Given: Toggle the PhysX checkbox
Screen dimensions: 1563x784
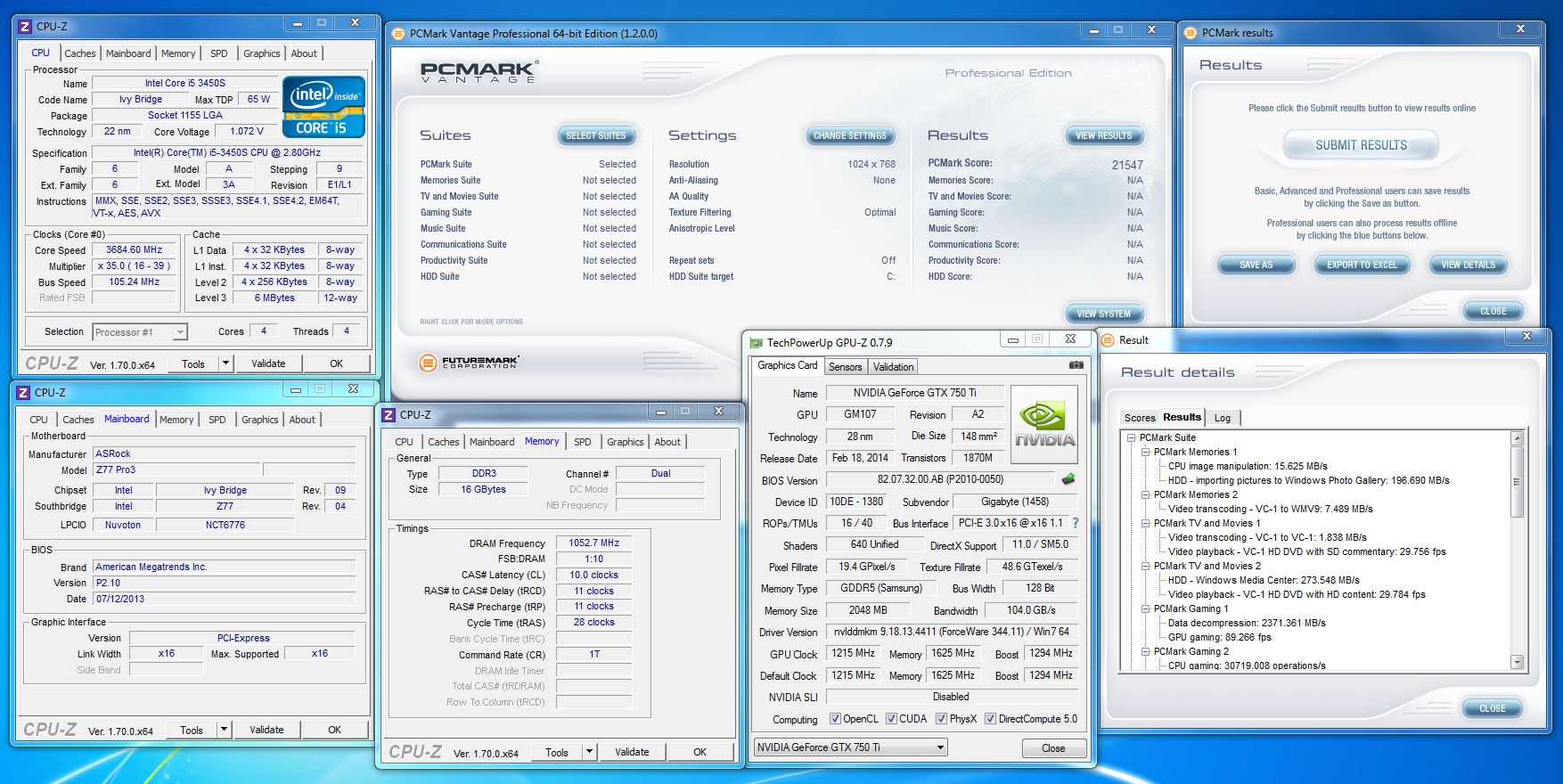Looking at the screenshot, I should tap(941, 719).
